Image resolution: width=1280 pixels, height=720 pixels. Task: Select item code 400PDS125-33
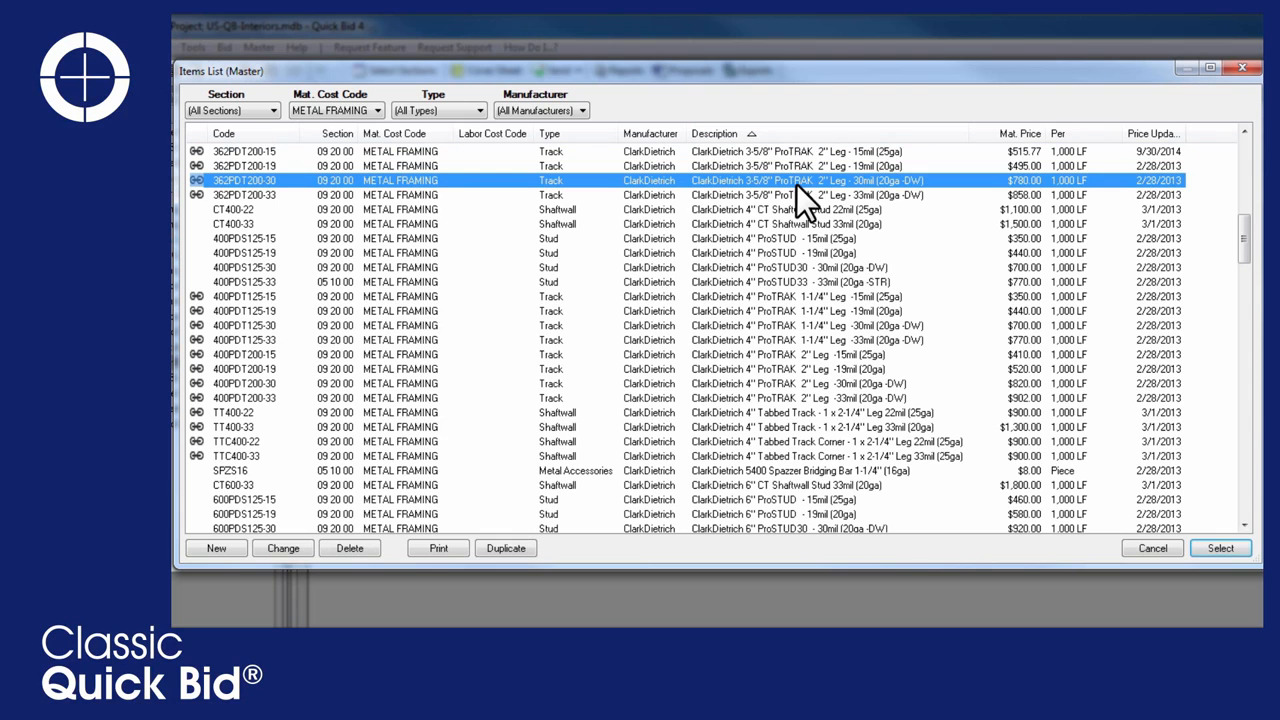(x=244, y=282)
